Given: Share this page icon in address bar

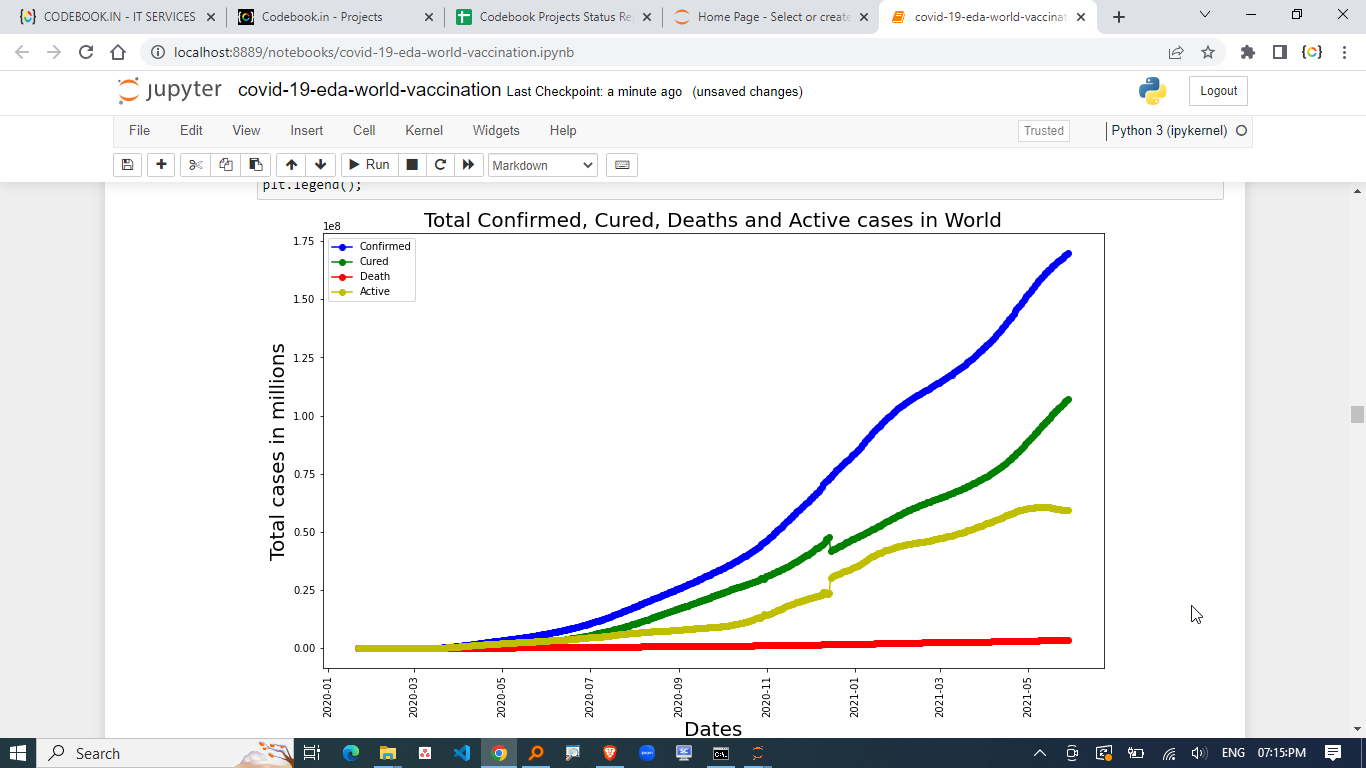Looking at the screenshot, I should (1176, 52).
